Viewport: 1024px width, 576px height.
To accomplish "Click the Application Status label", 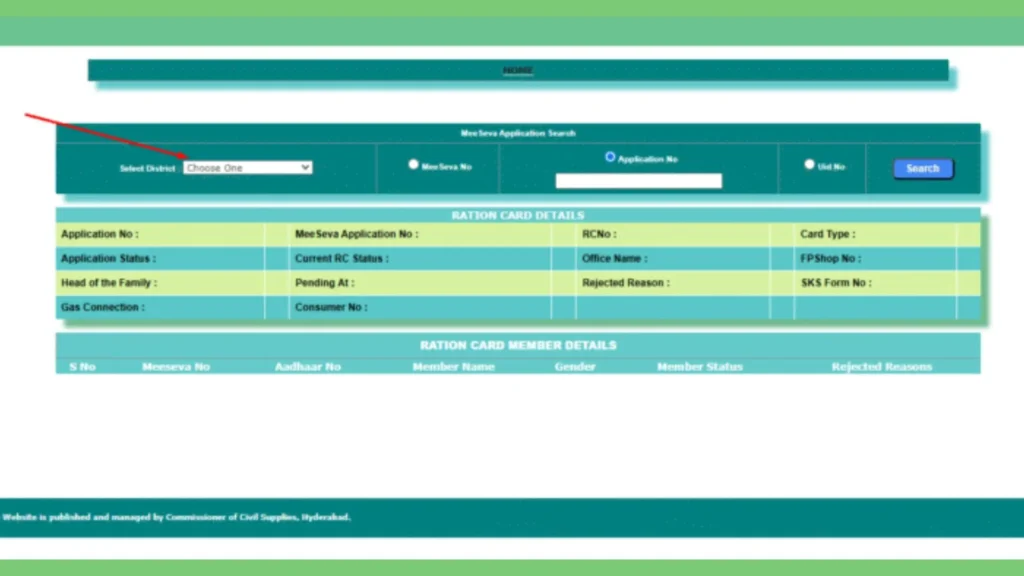I will [108, 259].
